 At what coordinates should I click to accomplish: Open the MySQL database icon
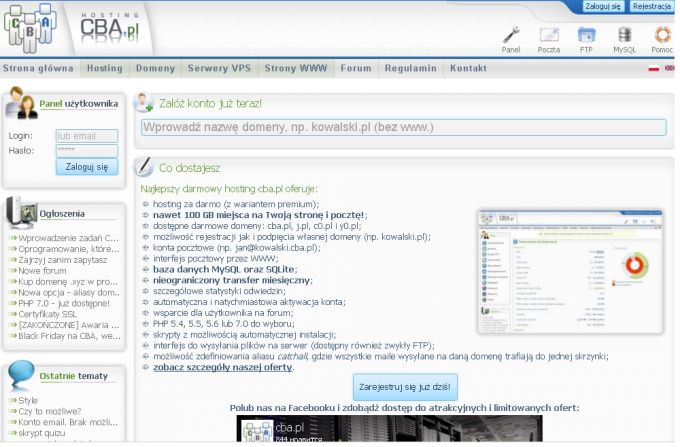[624, 35]
